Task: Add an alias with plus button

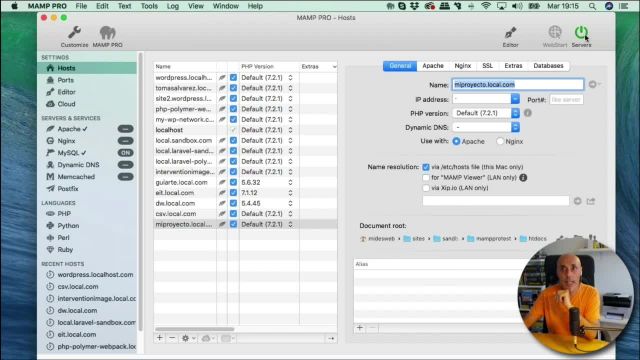Action: pos(360,328)
